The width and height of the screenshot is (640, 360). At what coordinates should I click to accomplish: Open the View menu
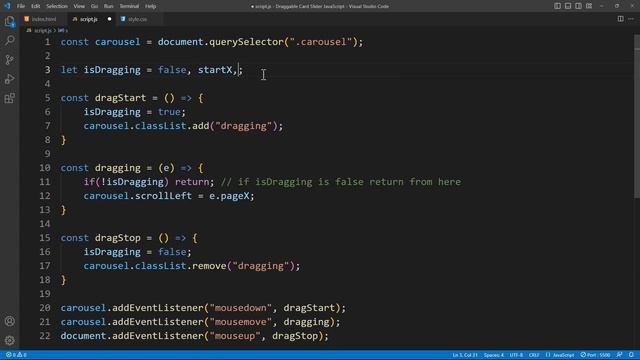pyautogui.click(x=79, y=6)
